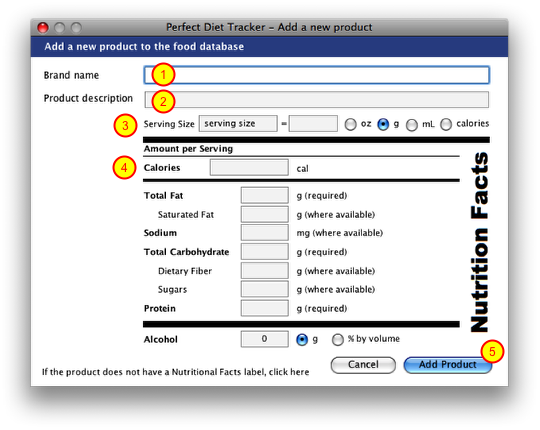Click the Product description input field

[316, 99]
